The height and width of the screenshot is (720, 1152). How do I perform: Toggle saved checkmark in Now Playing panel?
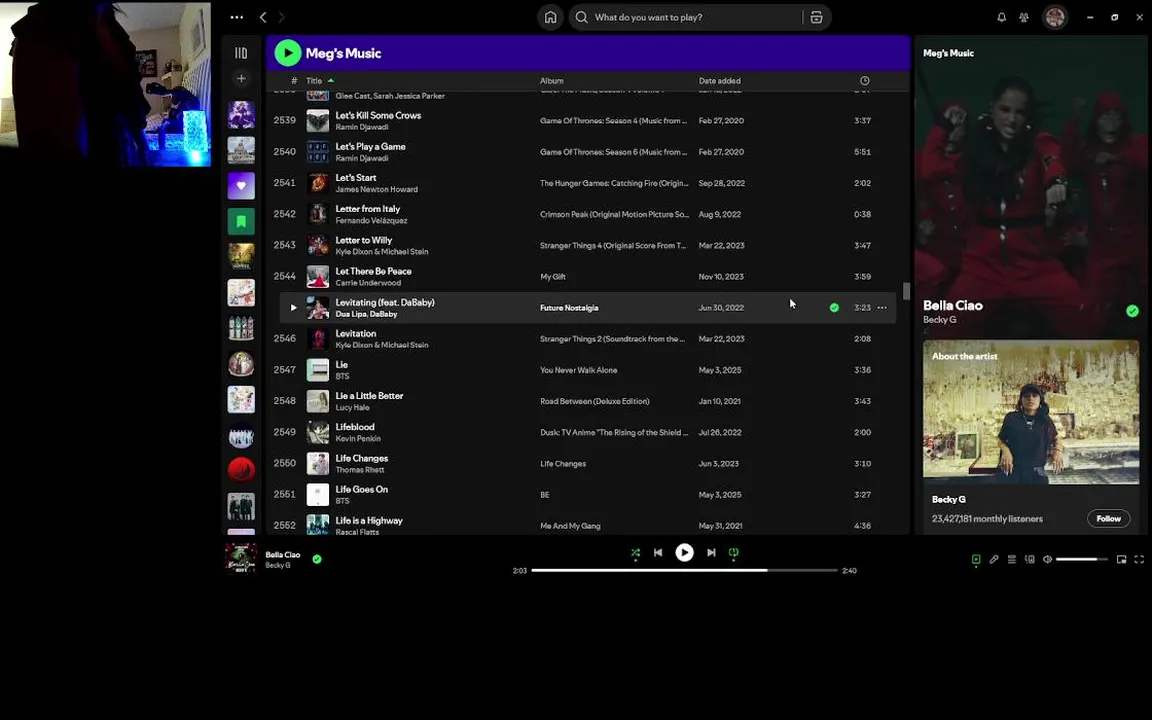(x=1132, y=311)
